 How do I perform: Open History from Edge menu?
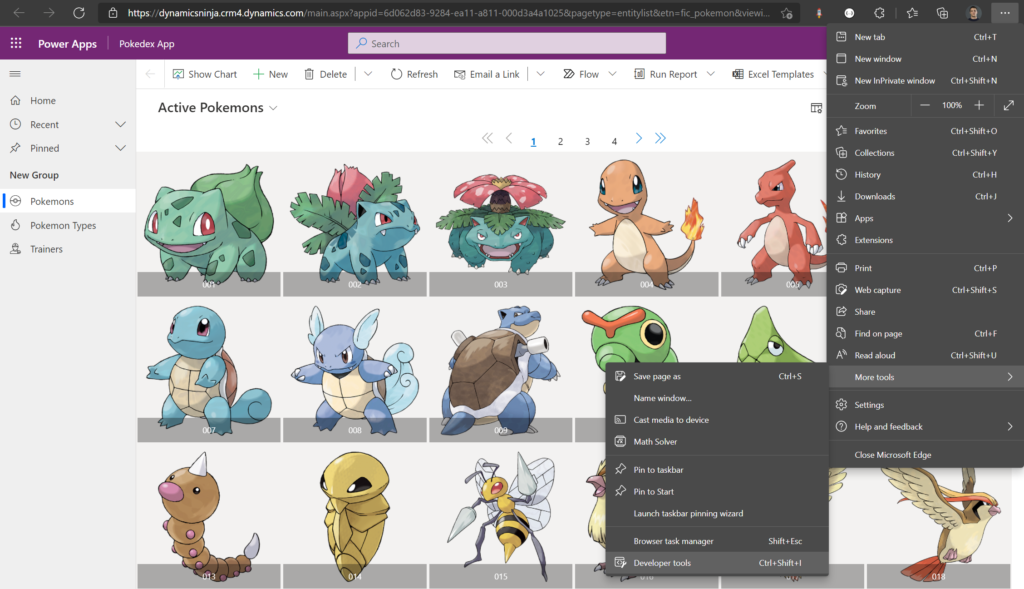click(925, 174)
